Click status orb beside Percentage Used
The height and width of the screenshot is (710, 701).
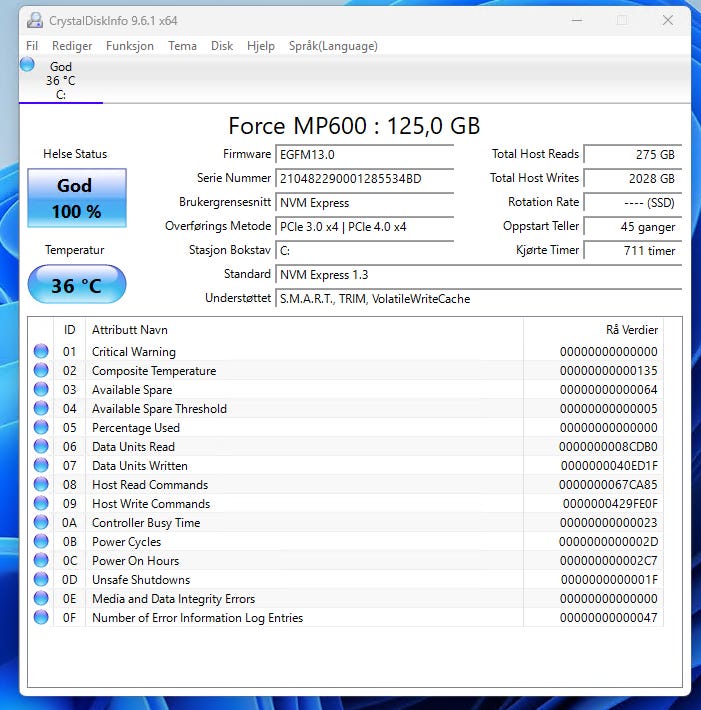41,428
